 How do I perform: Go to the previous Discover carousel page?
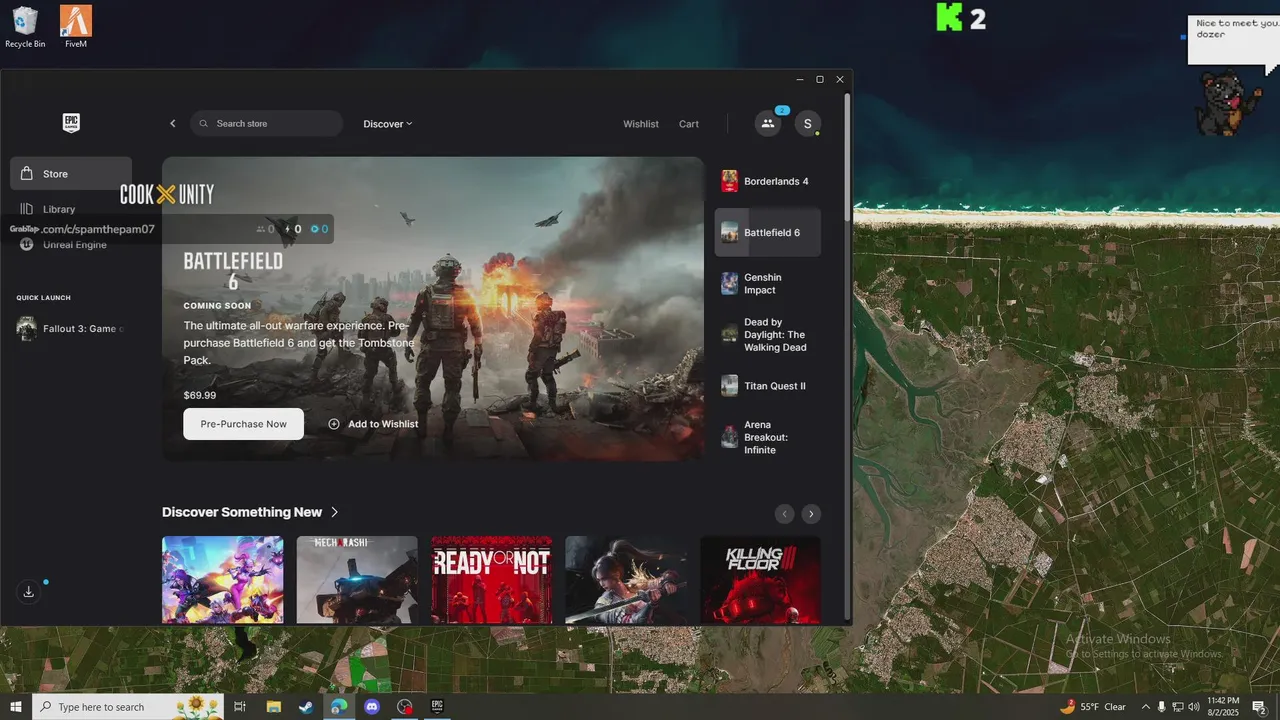pos(785,514)
